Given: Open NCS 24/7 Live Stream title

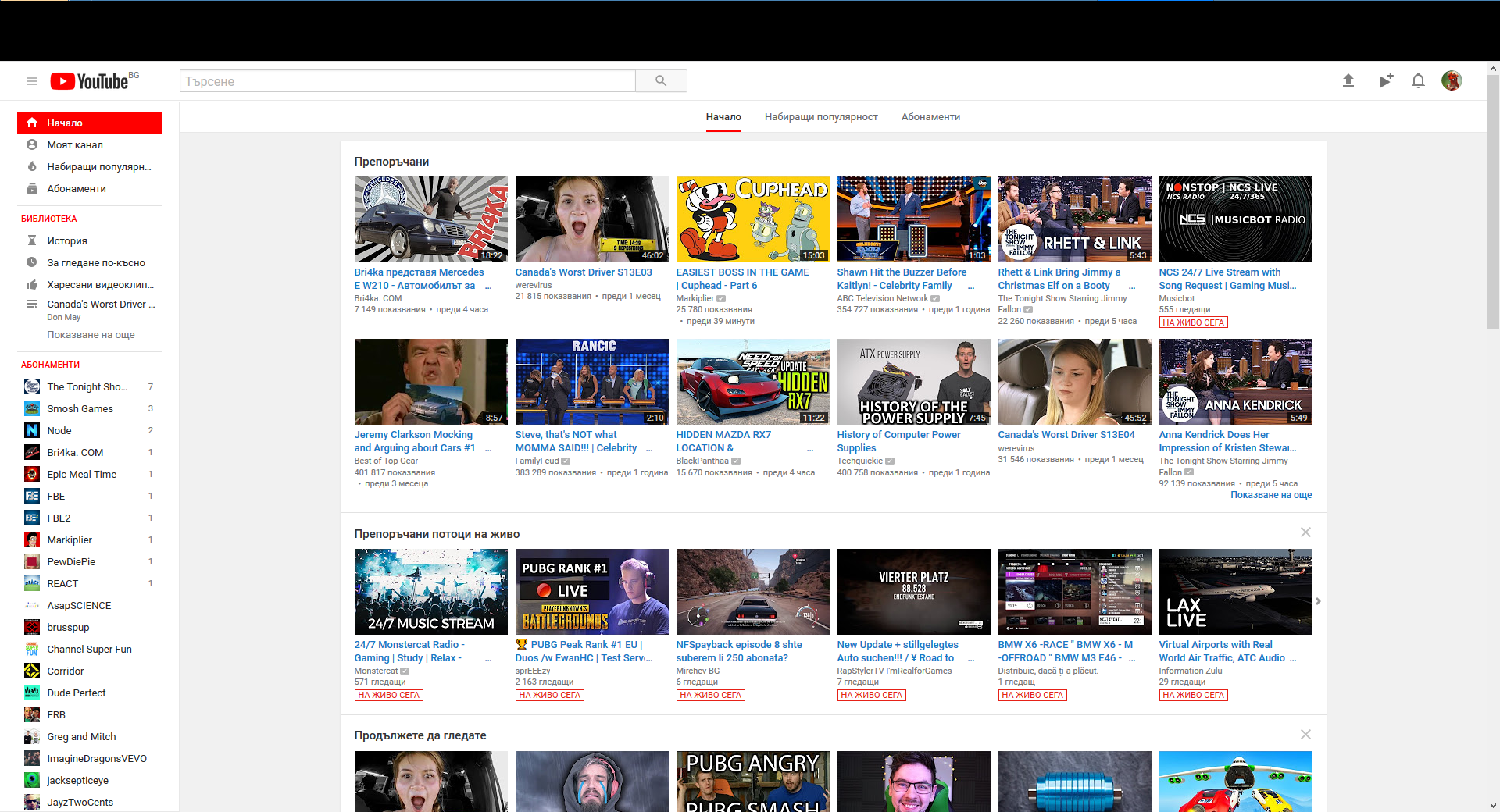Looking at the screenshot, I should (1227, 279).
